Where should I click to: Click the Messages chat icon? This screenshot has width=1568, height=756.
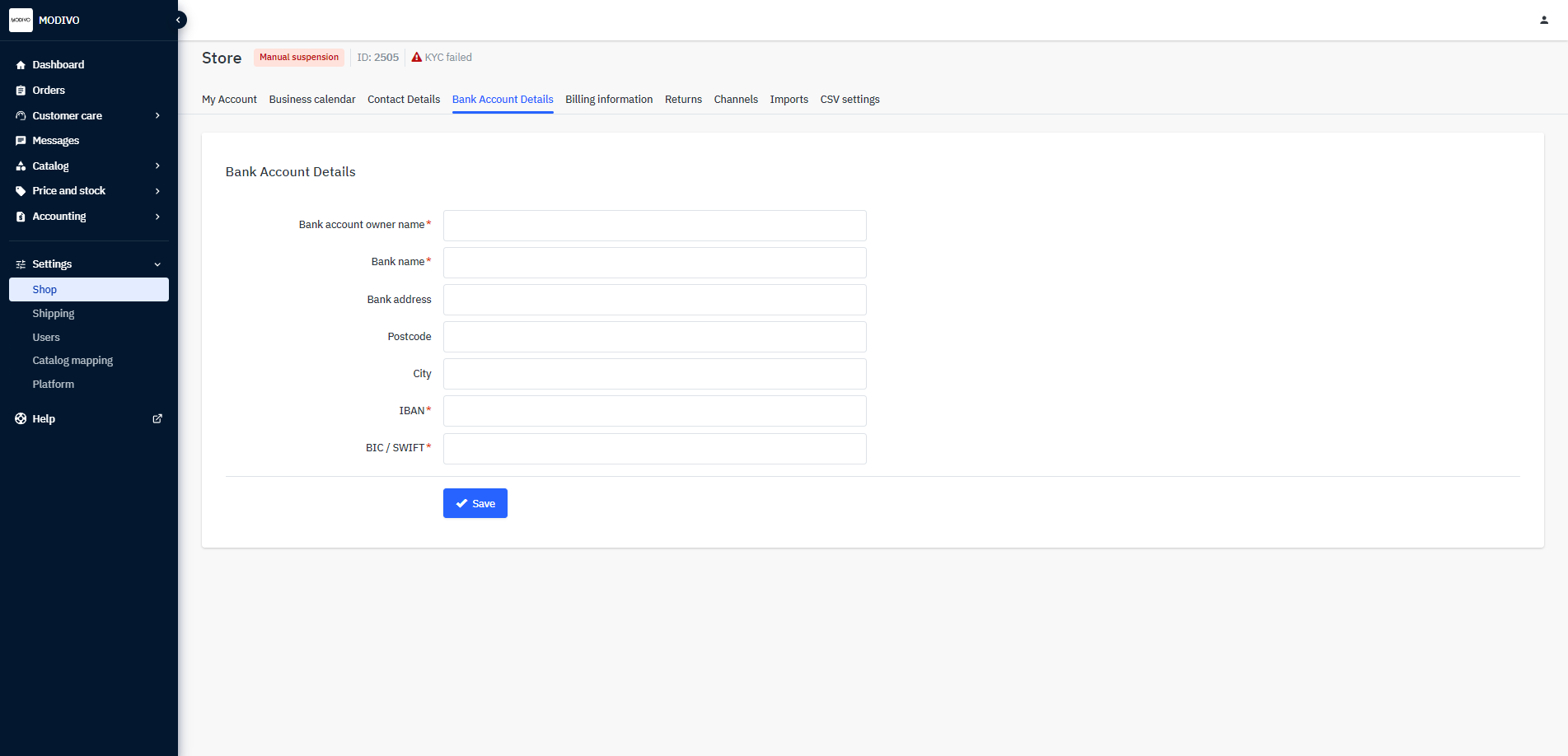pyautogui.click(x=21, y=141)
